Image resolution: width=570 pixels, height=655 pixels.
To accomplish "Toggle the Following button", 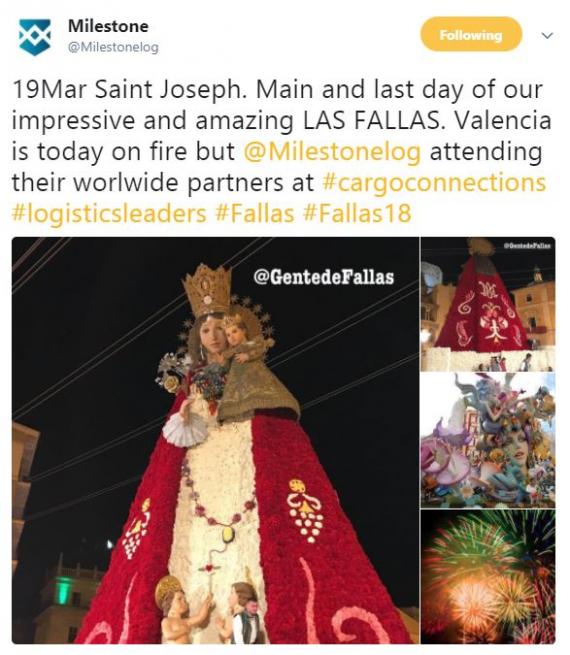I will click(471, 35).
